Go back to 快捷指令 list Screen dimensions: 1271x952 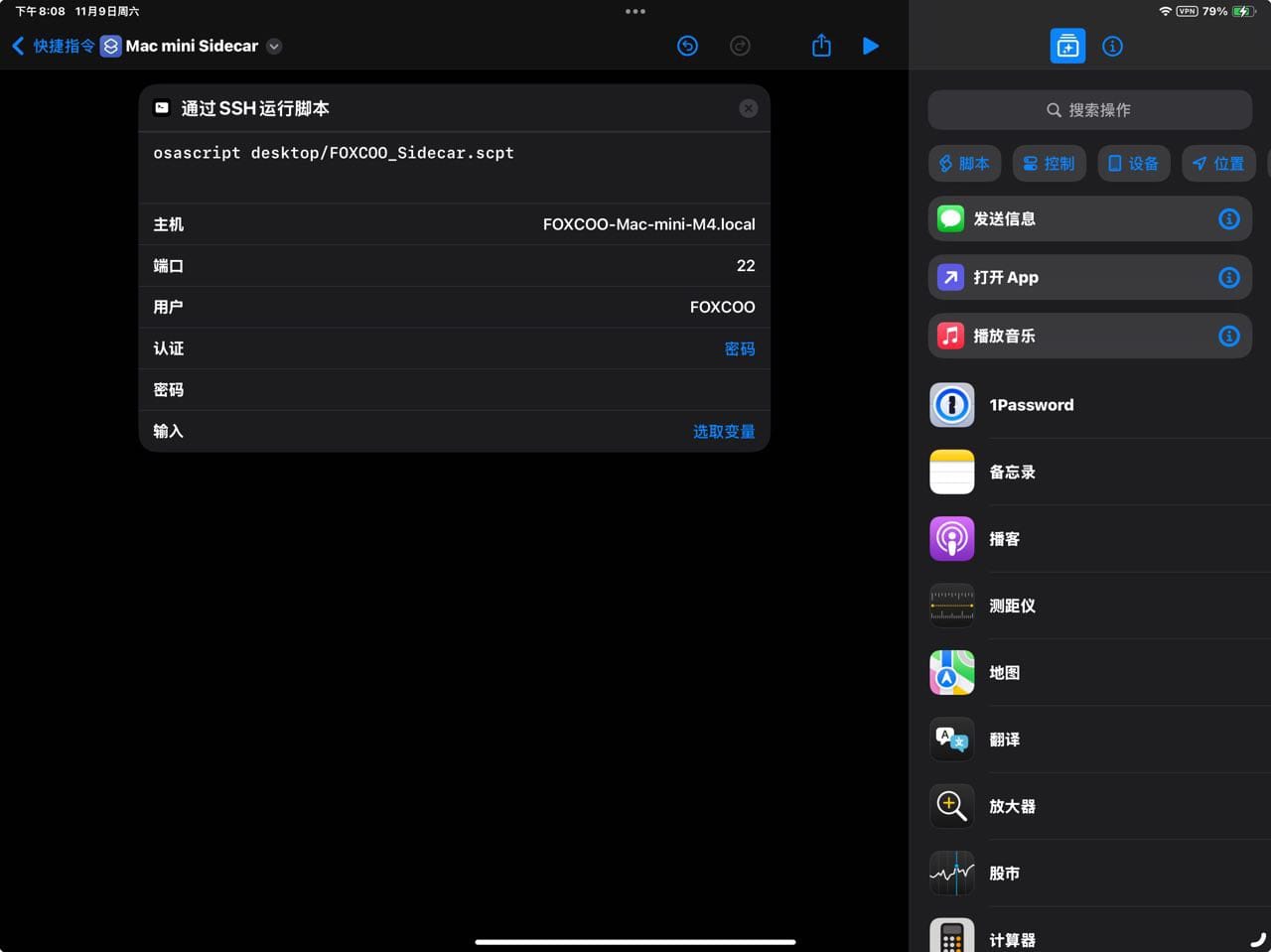pyautogui.click(x=53, y=46)
